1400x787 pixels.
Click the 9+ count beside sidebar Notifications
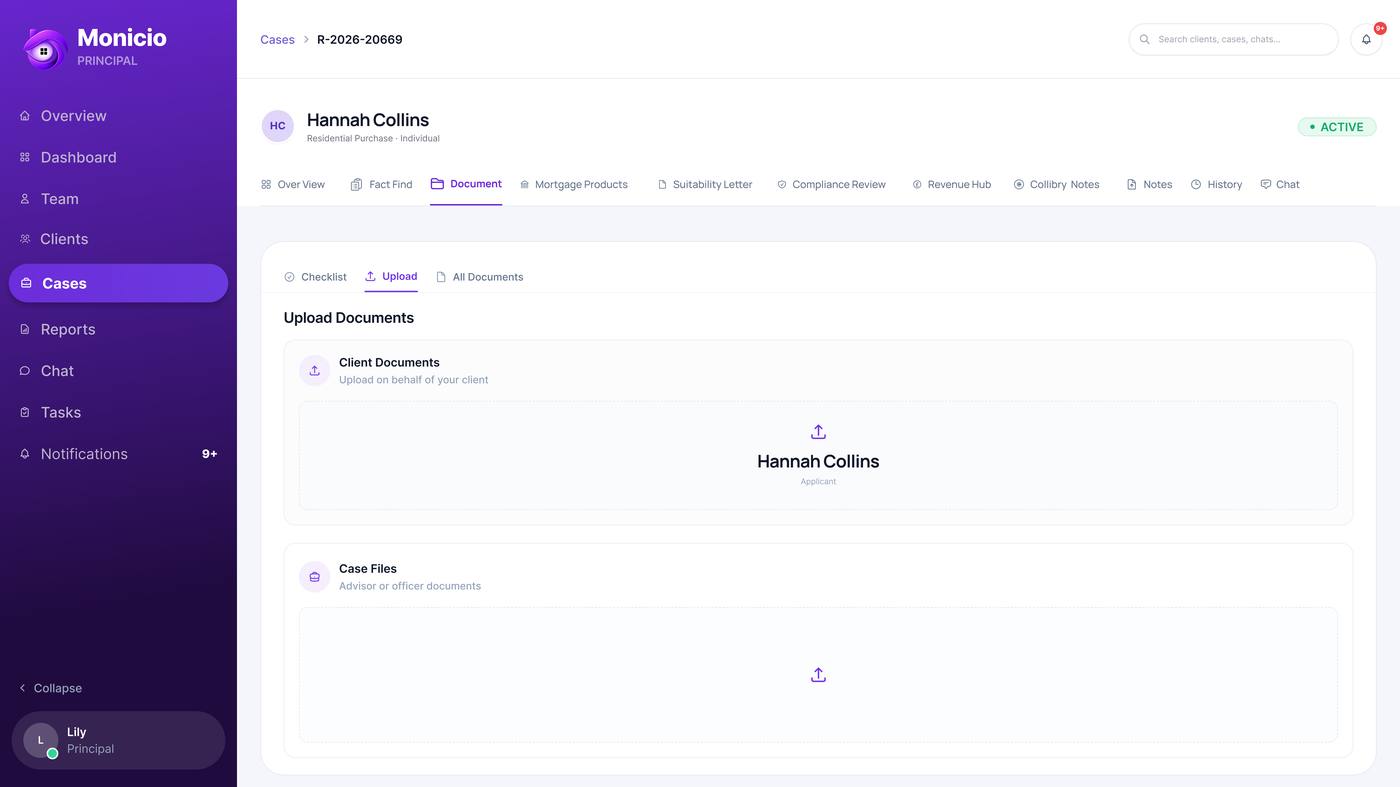point(209,454)
